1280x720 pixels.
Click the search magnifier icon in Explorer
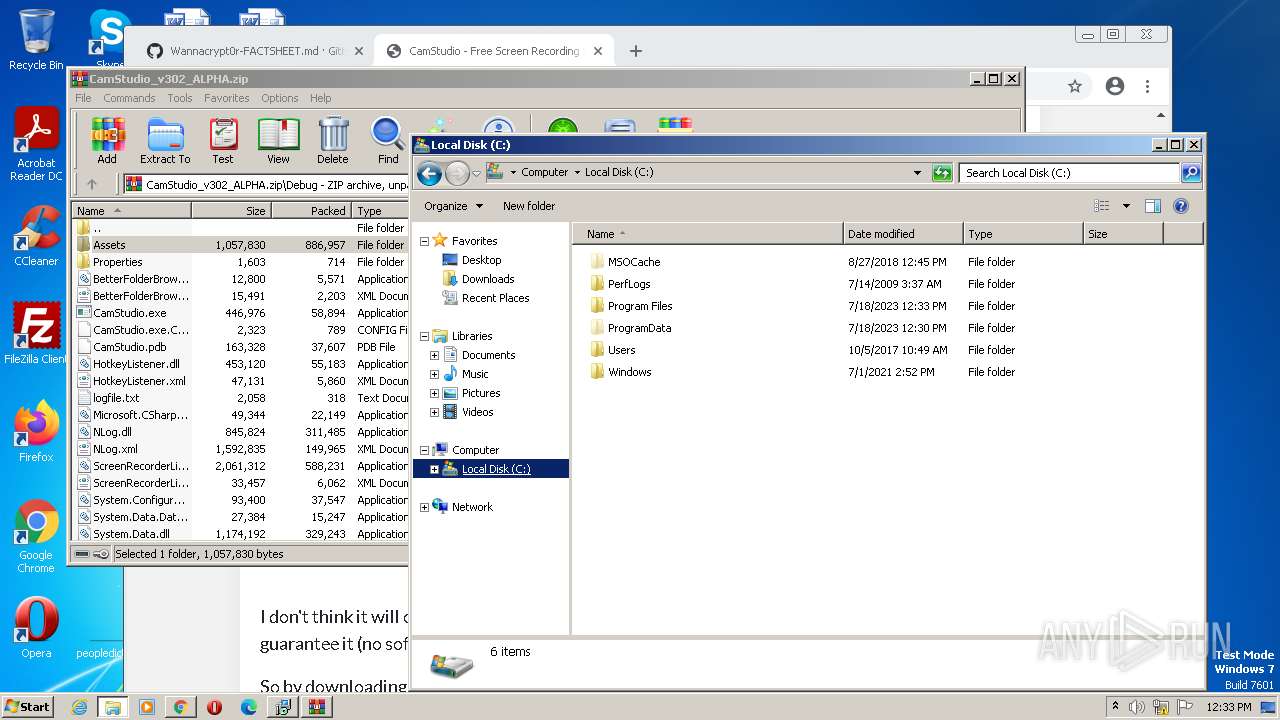click(x=1190, y=173)
